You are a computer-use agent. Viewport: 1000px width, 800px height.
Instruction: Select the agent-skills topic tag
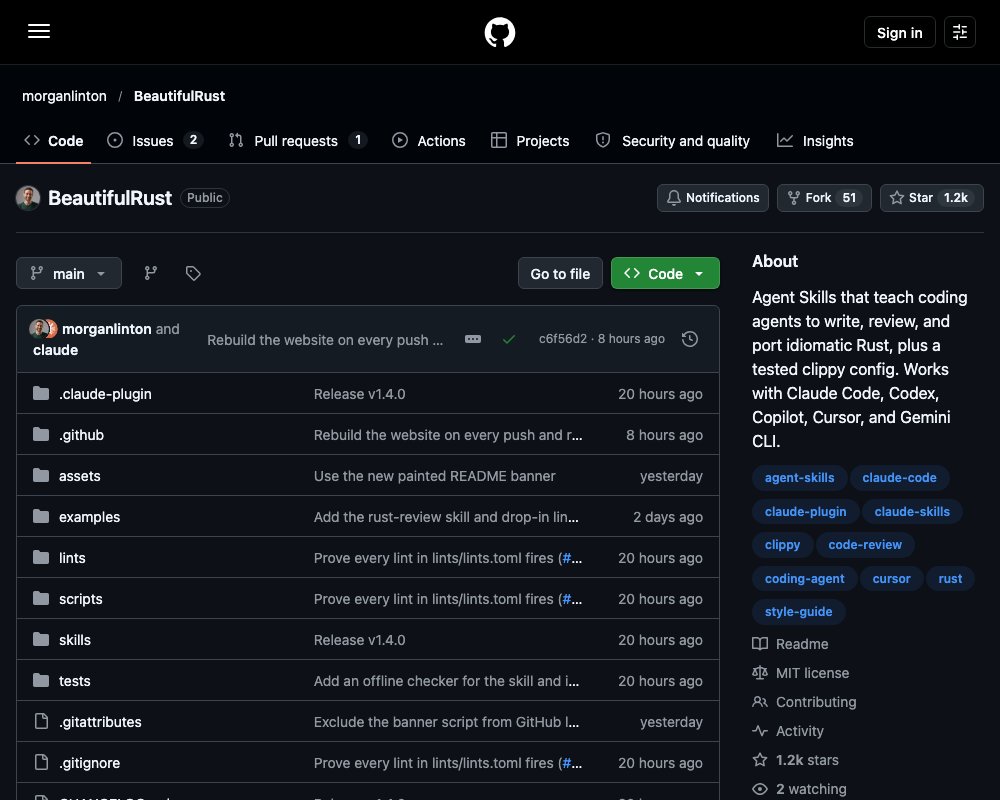(x=799, y=477)
